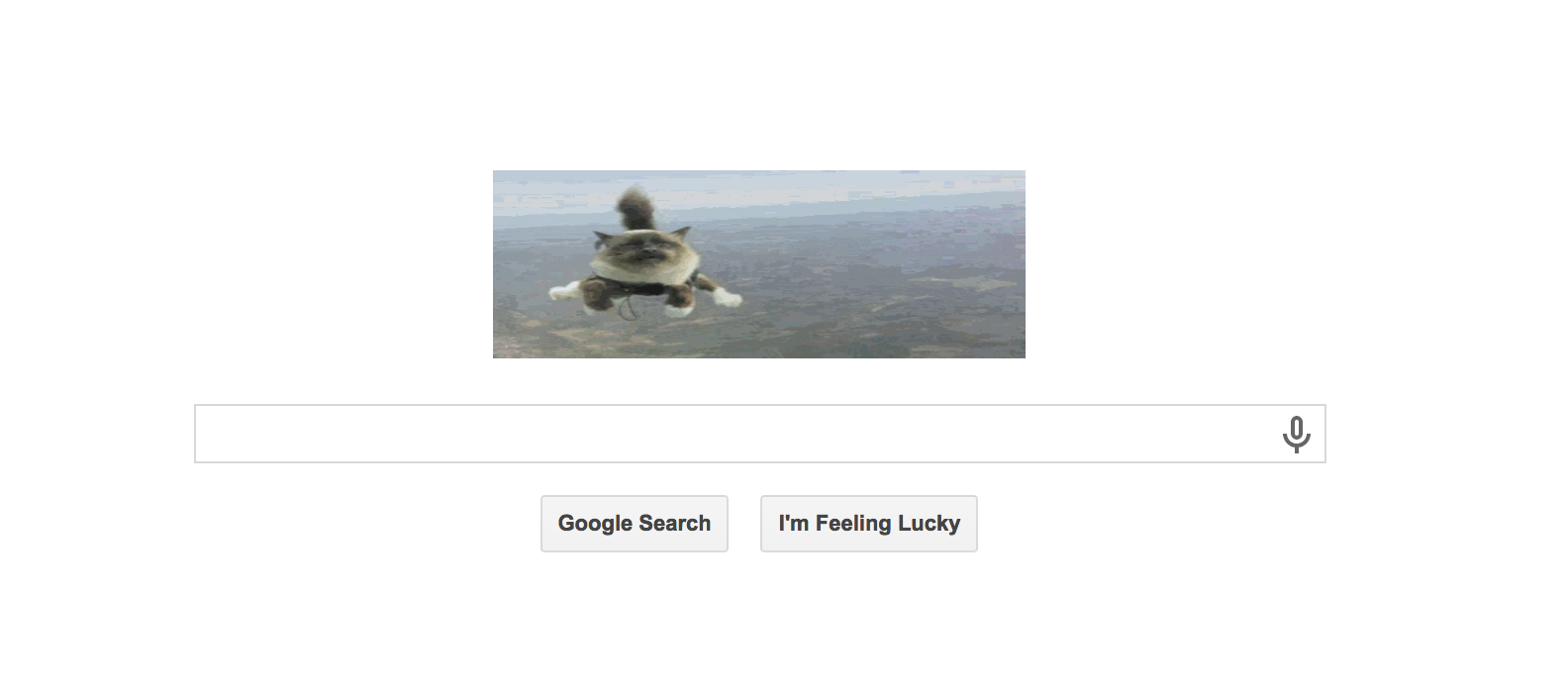The image size is (1568, 697).
Task: Click the cat's left ear
Action: 602,238
